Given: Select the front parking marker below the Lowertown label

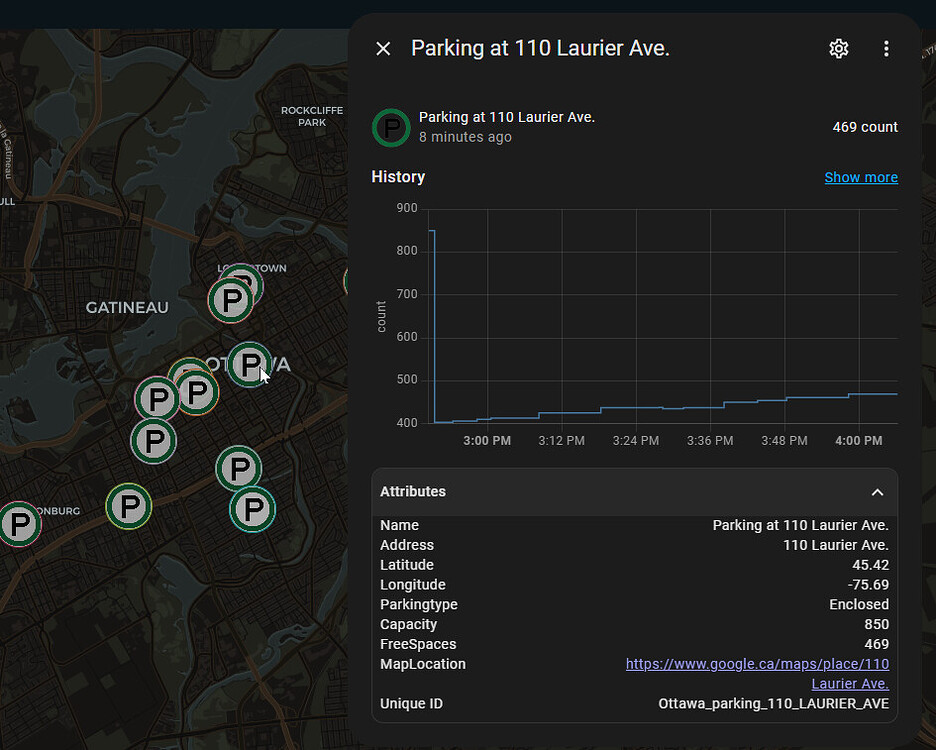Looking at the screenshot, I should 231,300.
